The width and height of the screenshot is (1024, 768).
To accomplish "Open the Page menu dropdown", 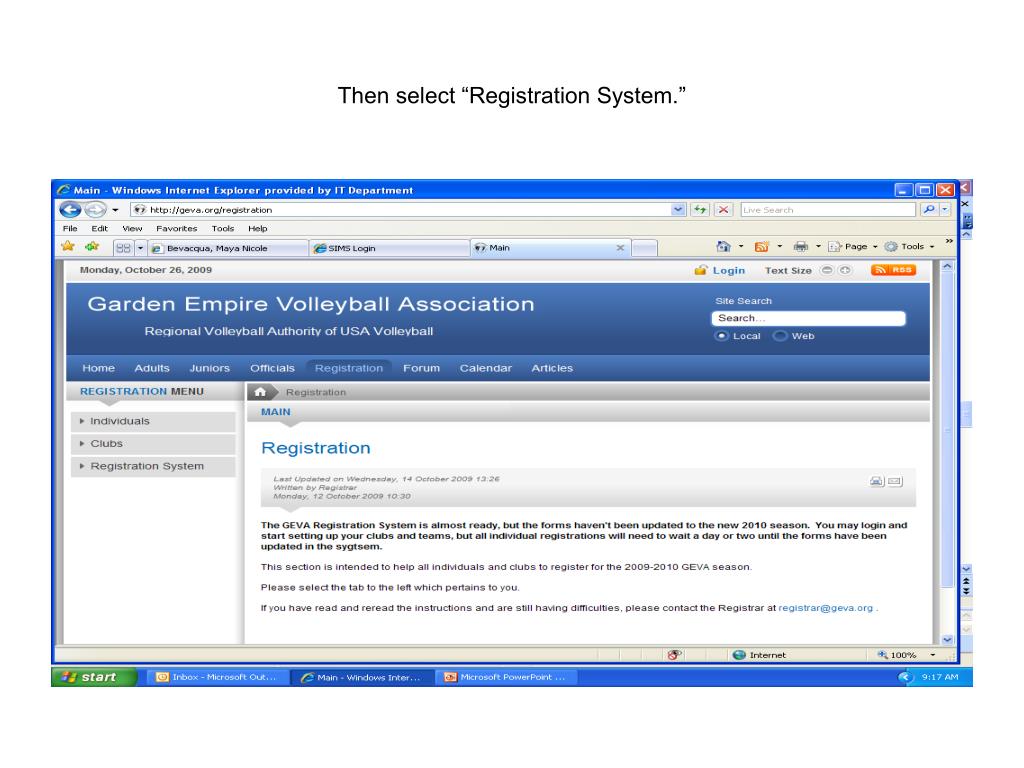I will [x=853, y=246].
